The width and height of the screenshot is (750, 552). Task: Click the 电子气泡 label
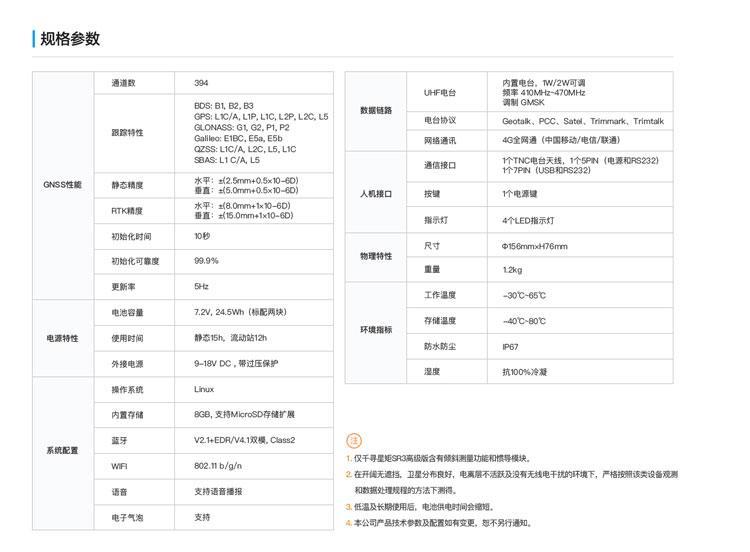[x=127, y=518]
